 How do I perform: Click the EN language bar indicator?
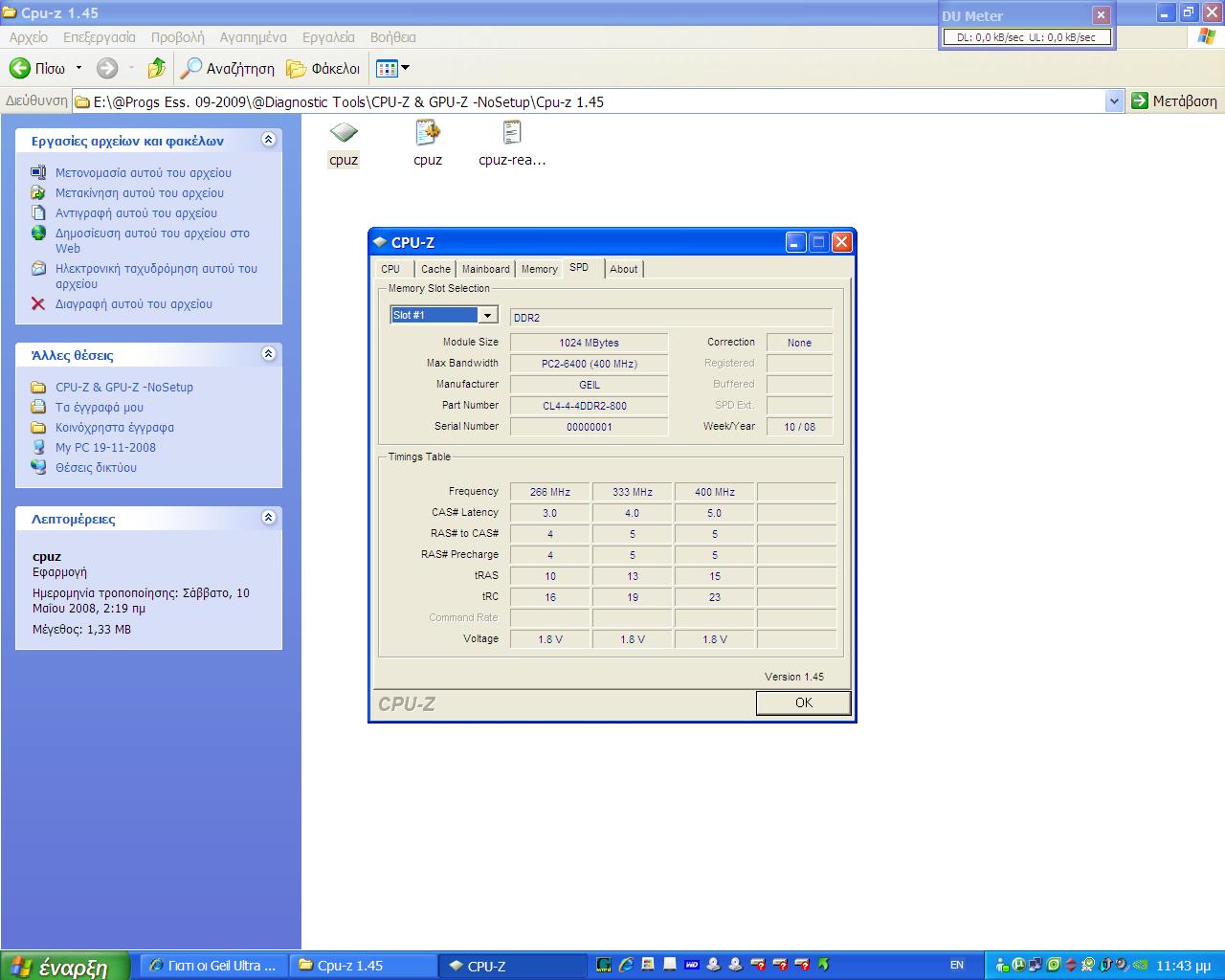(957, 965)
